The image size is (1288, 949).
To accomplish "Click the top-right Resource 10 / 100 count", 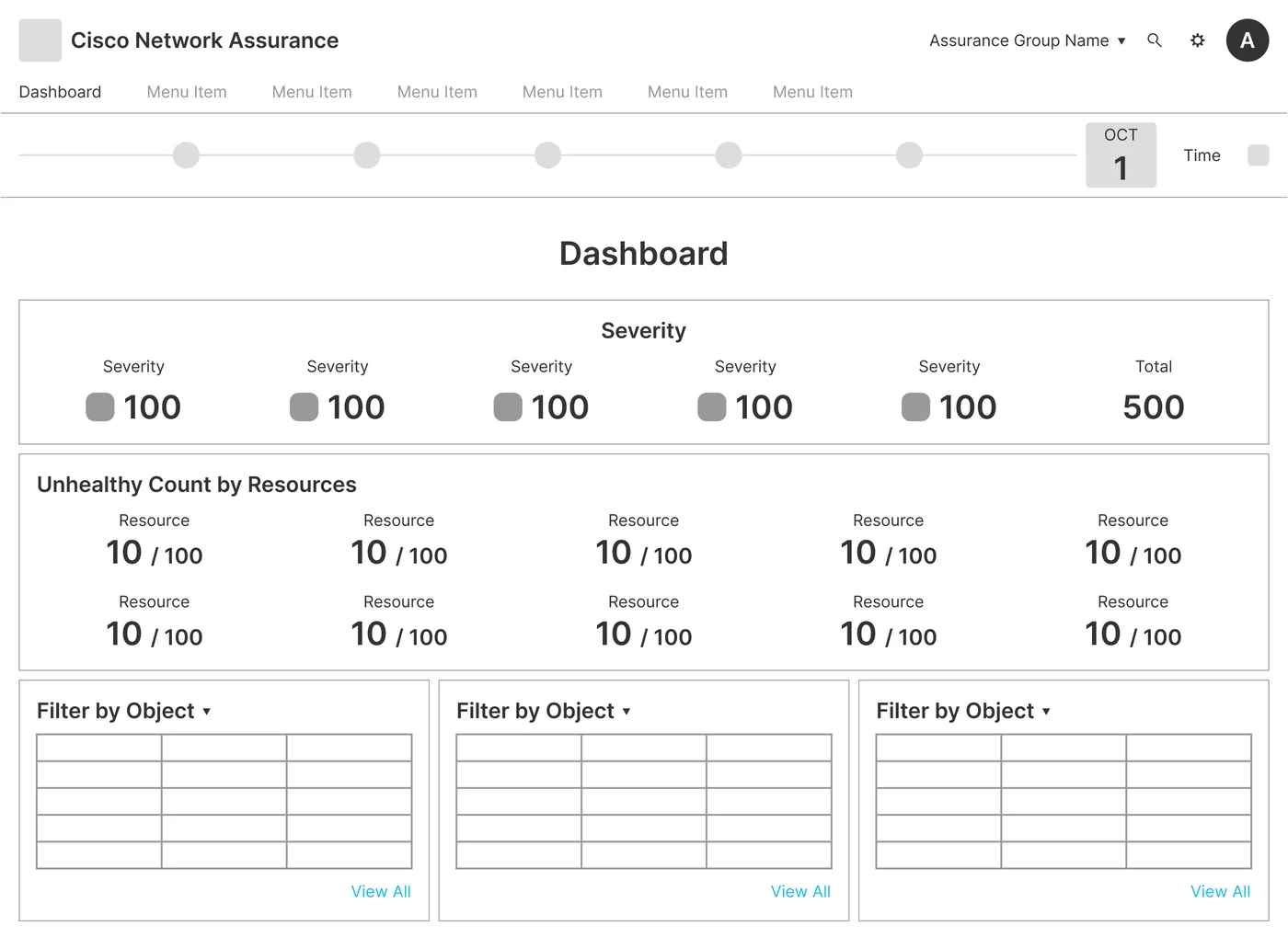I will [x=1133, y=553].
